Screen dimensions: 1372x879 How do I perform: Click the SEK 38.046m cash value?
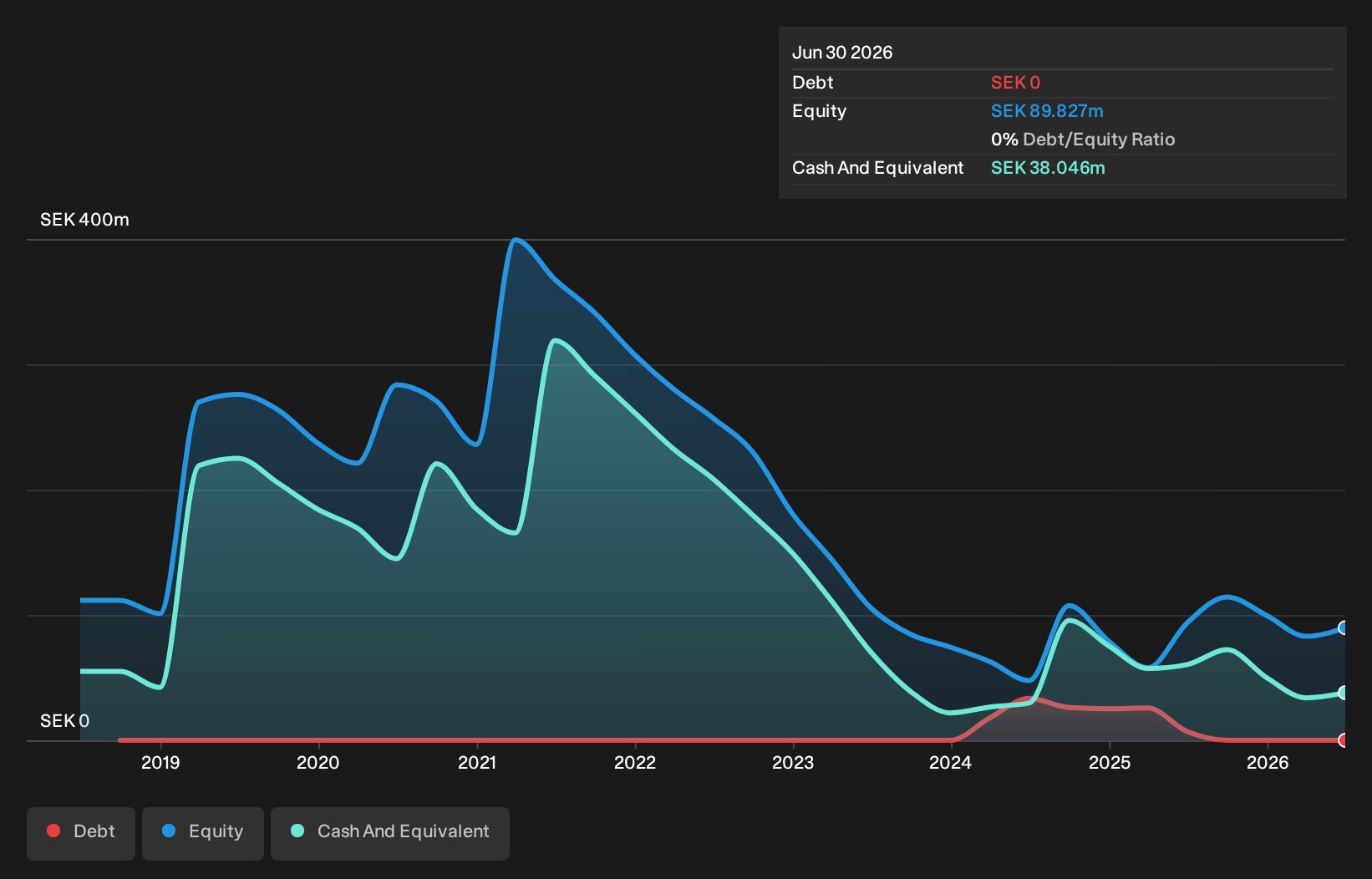(x=1048, y=168)
